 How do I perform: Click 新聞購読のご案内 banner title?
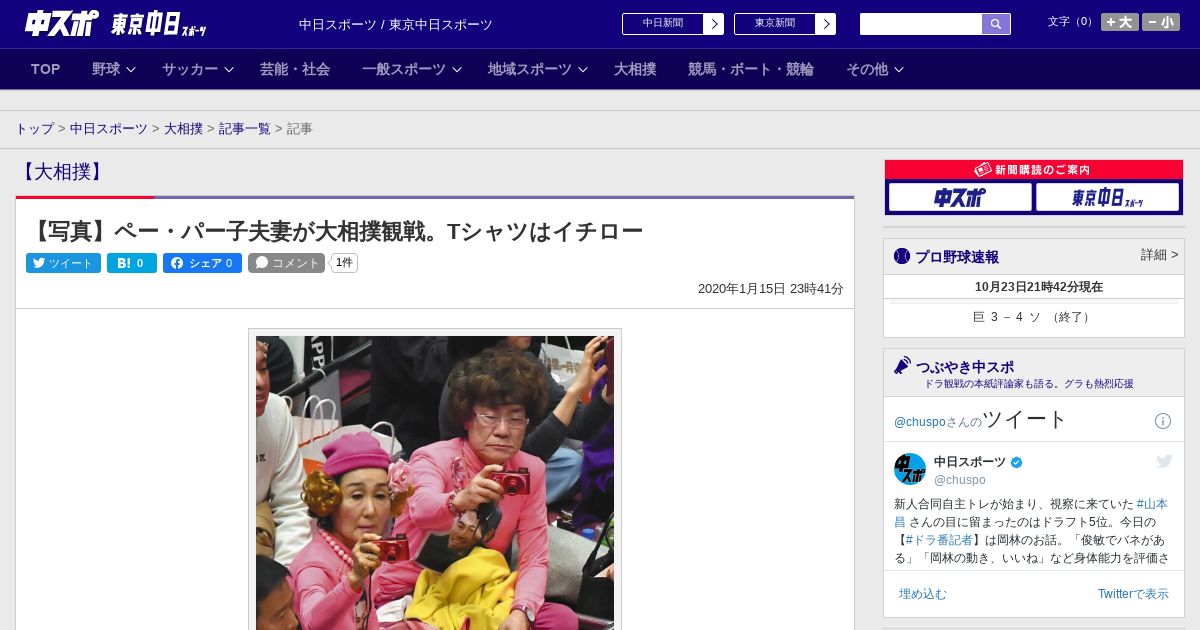pyautogui.click(x=1033, y=170)
